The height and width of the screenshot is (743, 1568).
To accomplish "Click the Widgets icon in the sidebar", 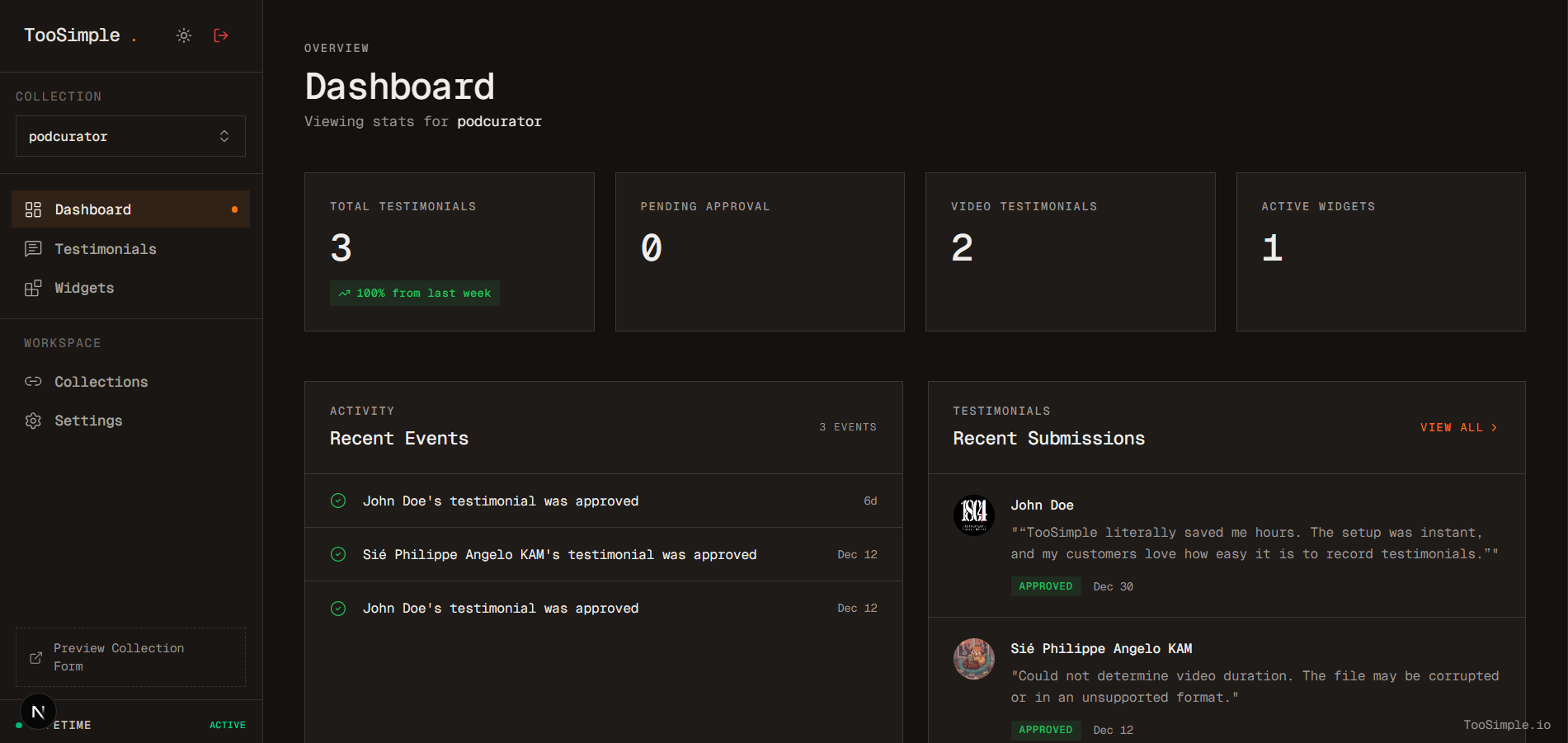I will tap(34, 287).
